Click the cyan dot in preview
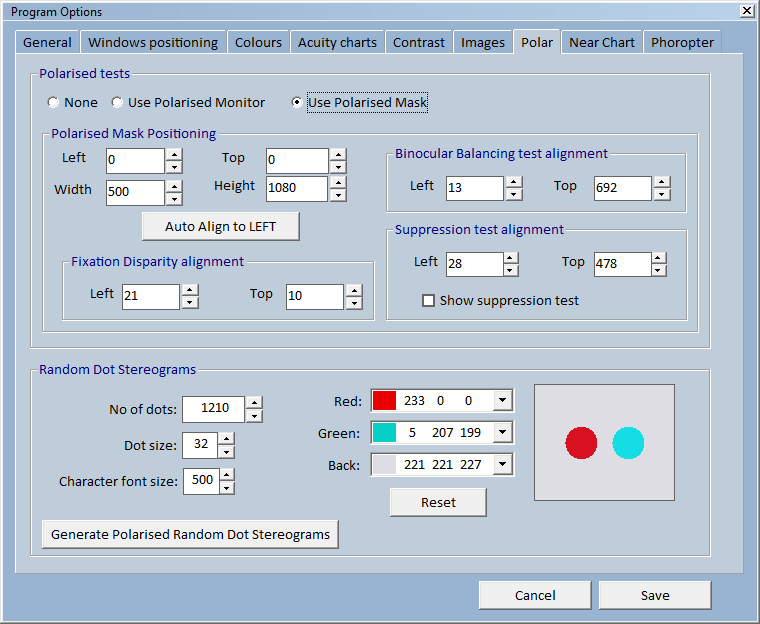This screenshot has height=624, width=760. point(628,443)
